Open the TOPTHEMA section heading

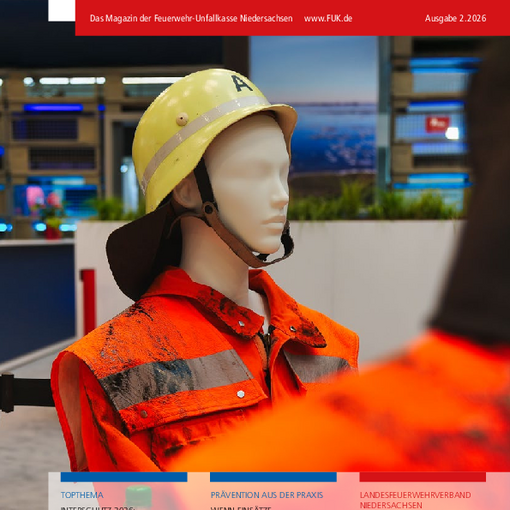point(82,495)
